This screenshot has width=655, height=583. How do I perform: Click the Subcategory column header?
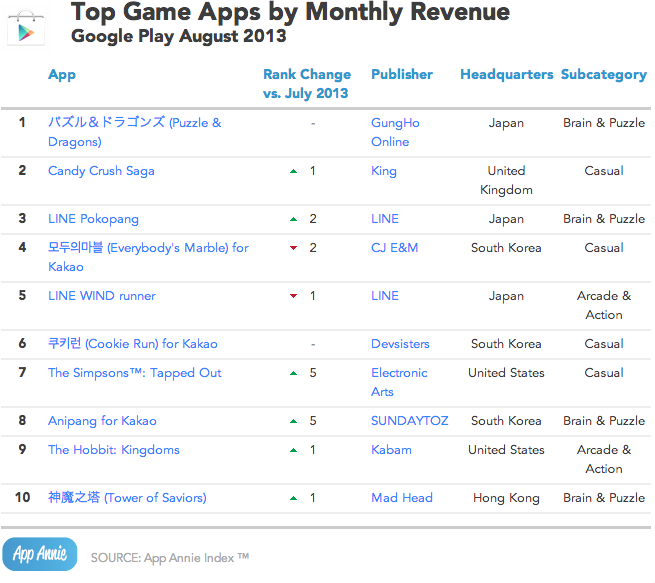click(604, 75)
